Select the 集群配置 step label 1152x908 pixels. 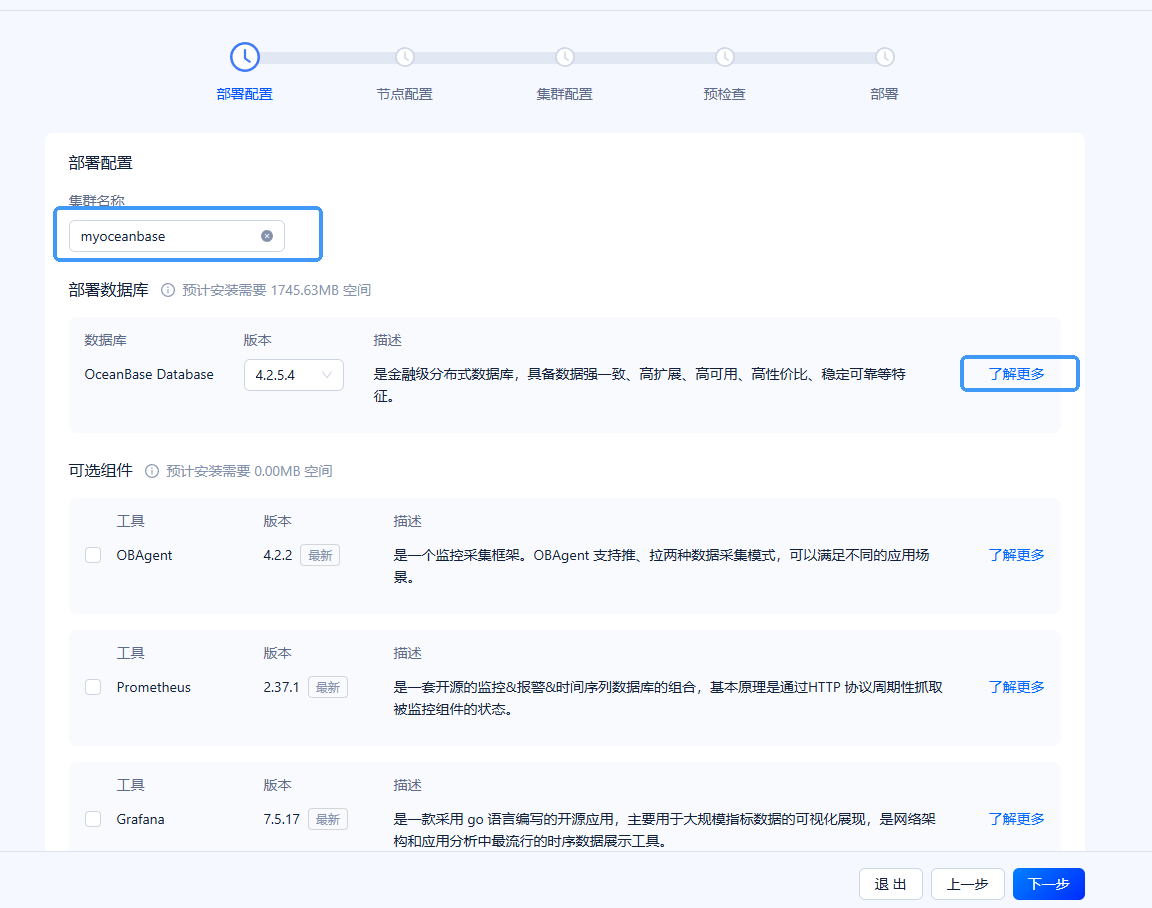[x=564, y=94]
